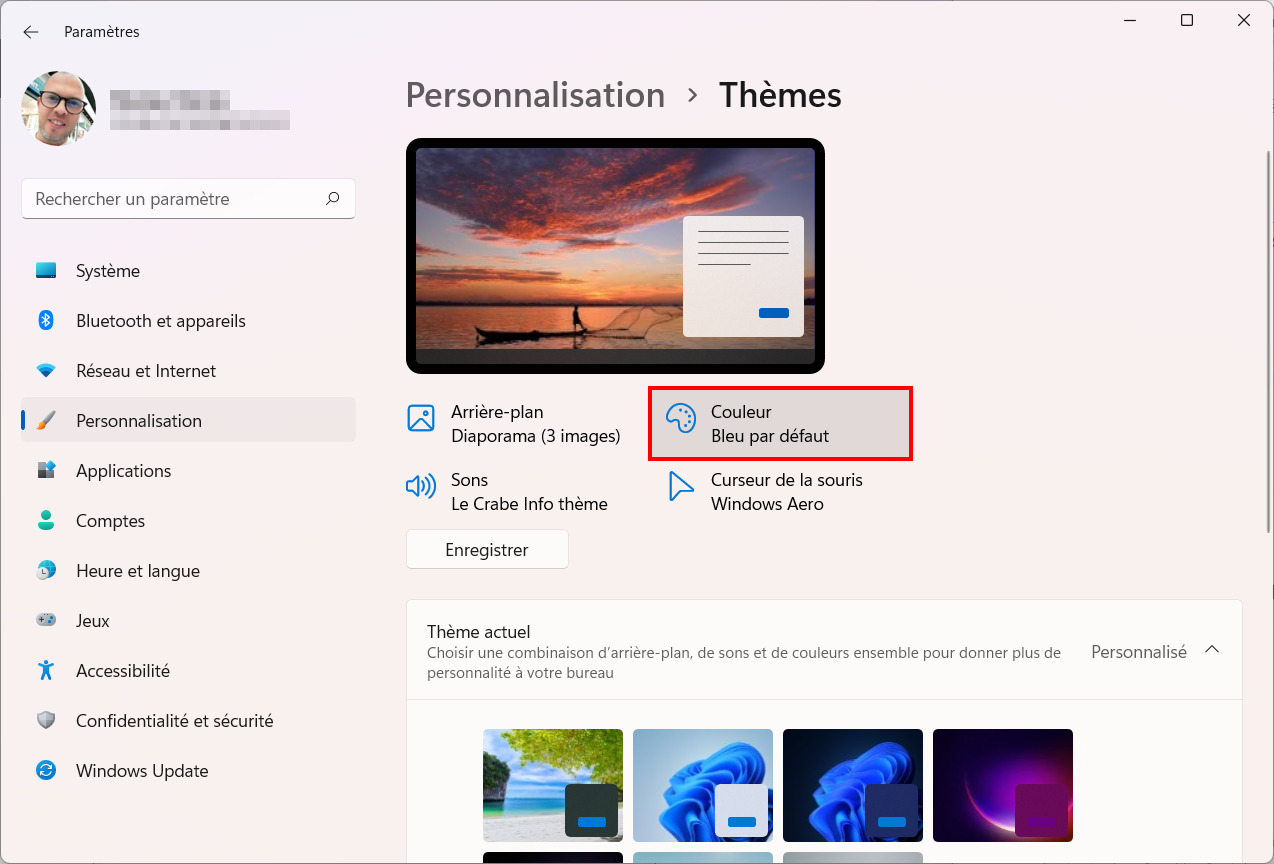The height and width of the screenshot is (864, 1274).
Task: Click the Jeux gamepad icon
Action: coord(46,621)
